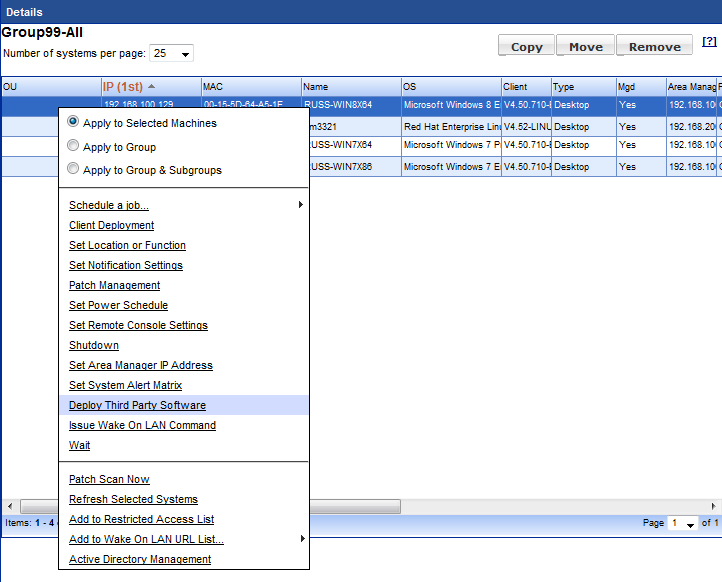This screenshot has width=722, height=582.
Task: Select Apply to Selected Machines radio button
Action: point(73,122)
